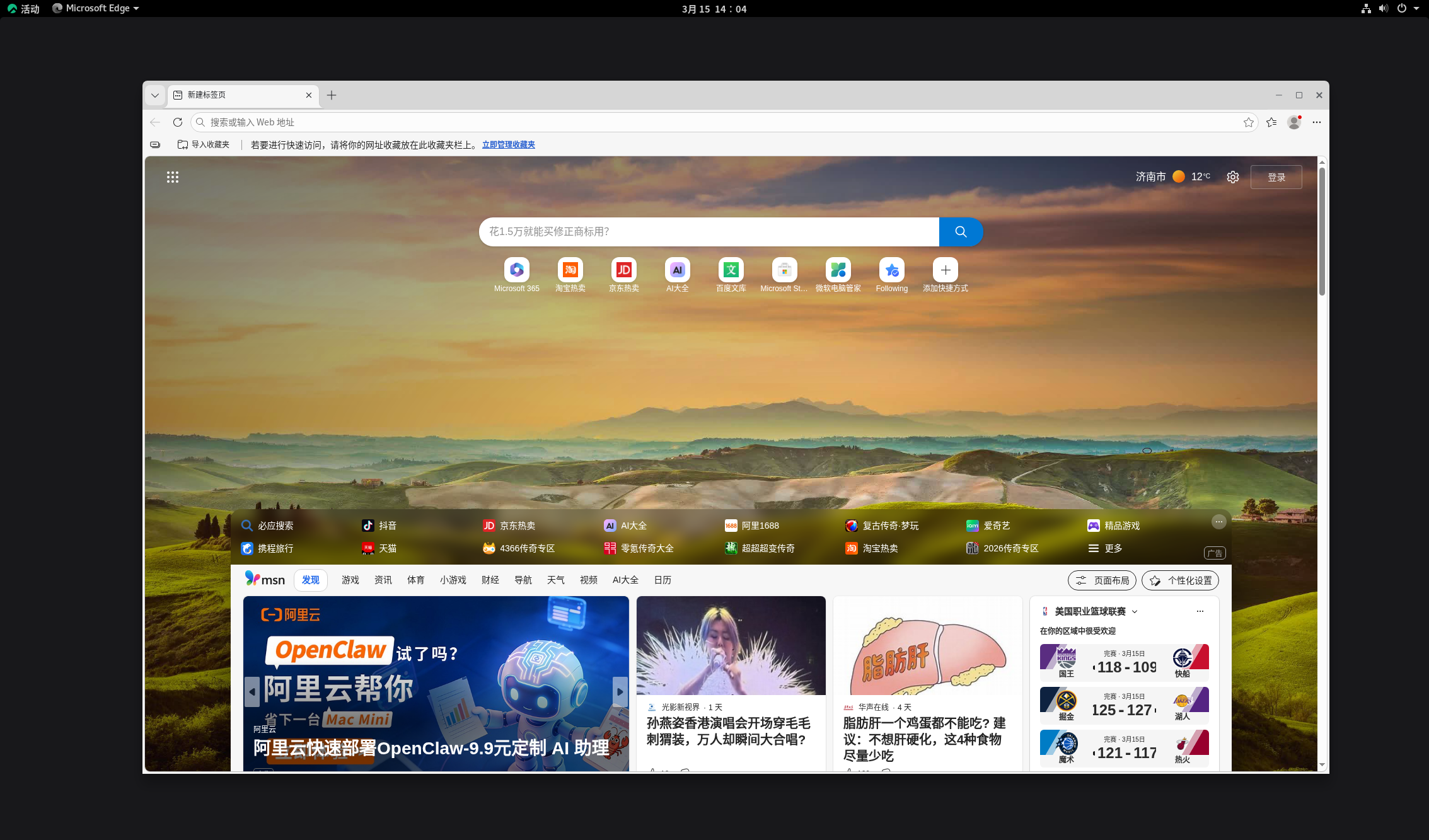Open the Edge settings and more menu
This screenshot has height=840, width=1429.
[x=1317, y=122]
